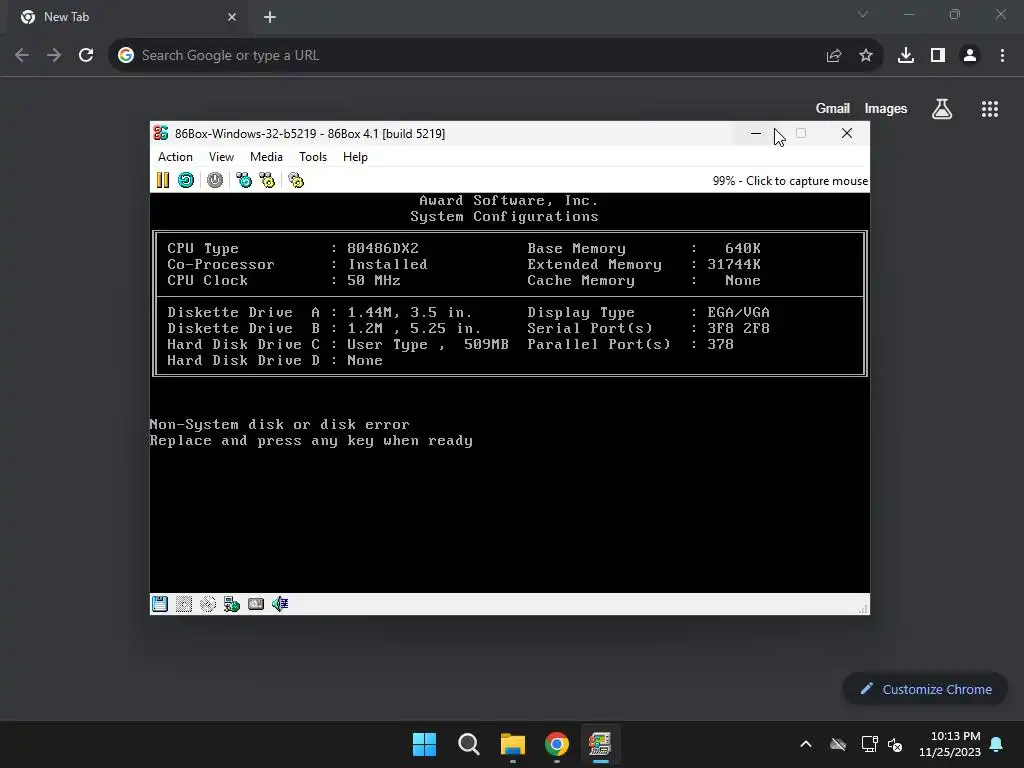Open the Windows Start menu
This screenshot has height=768, width=1024.
(x=424, y=744)
